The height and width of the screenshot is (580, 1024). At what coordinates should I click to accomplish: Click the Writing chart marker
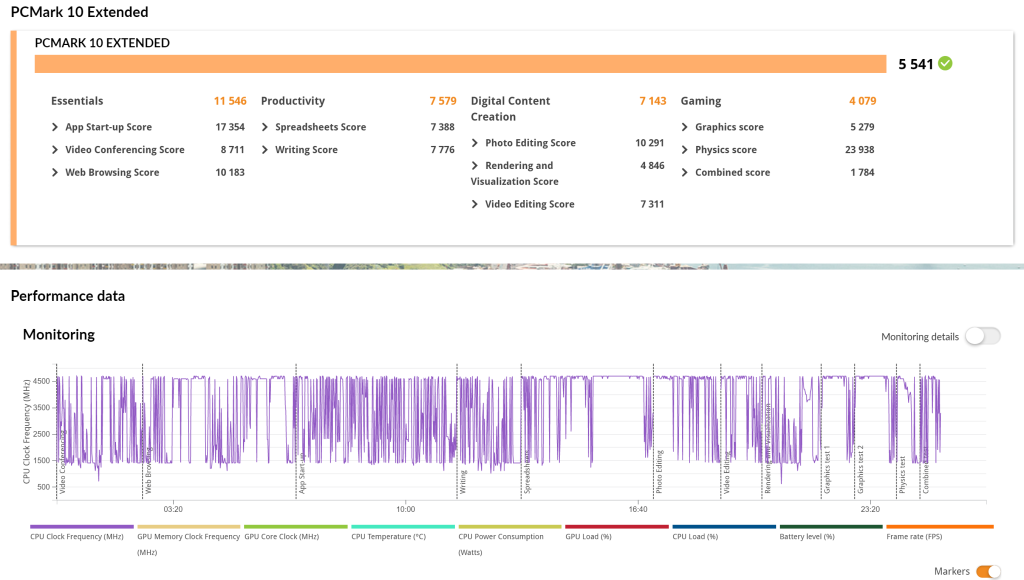pos(463,482)
